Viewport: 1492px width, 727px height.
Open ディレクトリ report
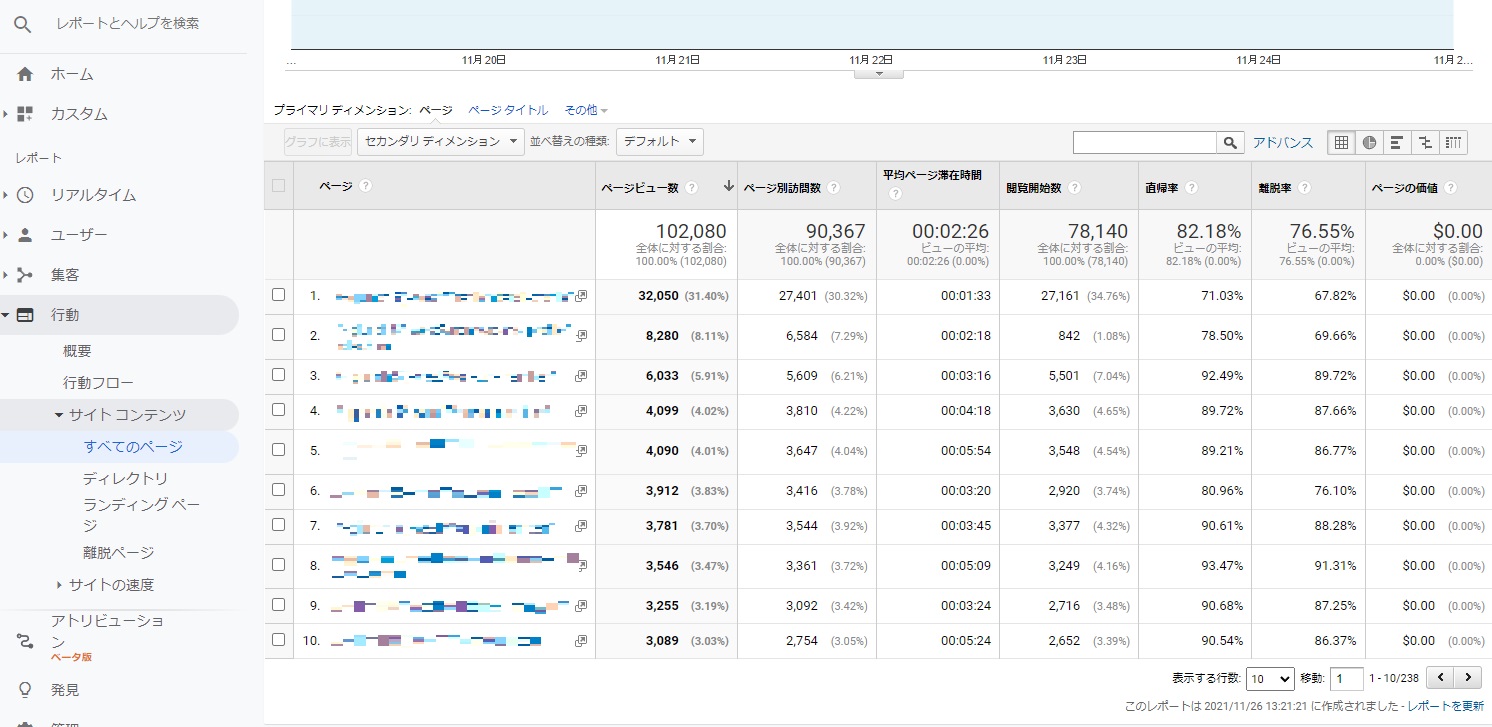pos(125,479)
